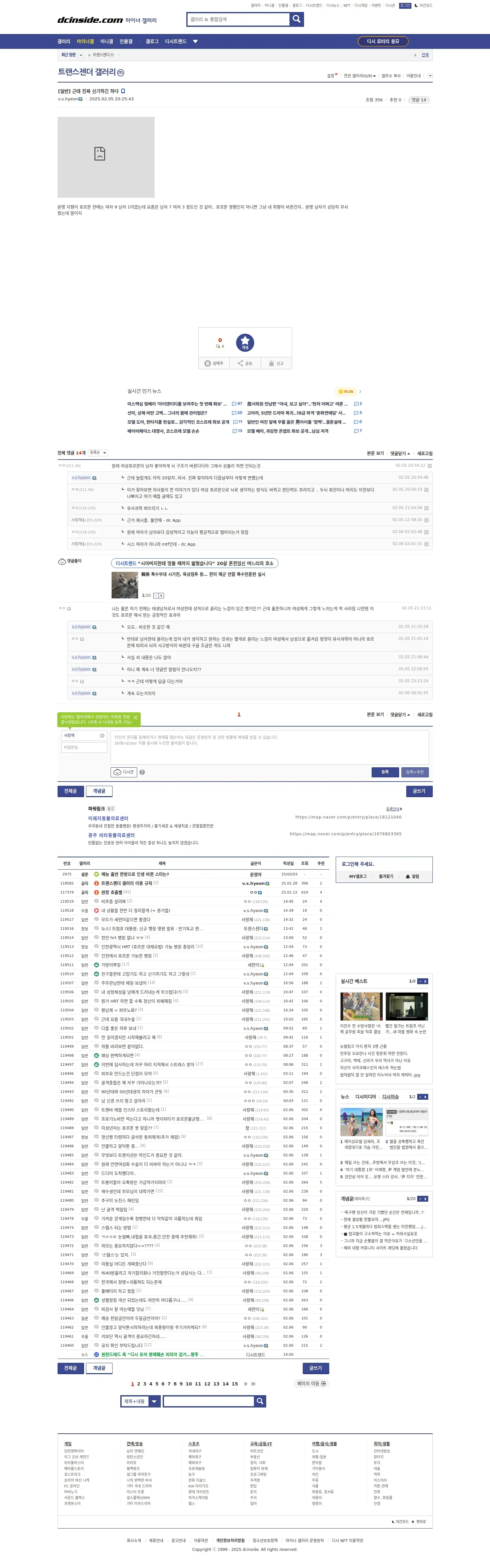The height and width of the screenshot is (1568, 490).
Task: Expand the 최근 방문 dropdown arrow
Action: 81,55
